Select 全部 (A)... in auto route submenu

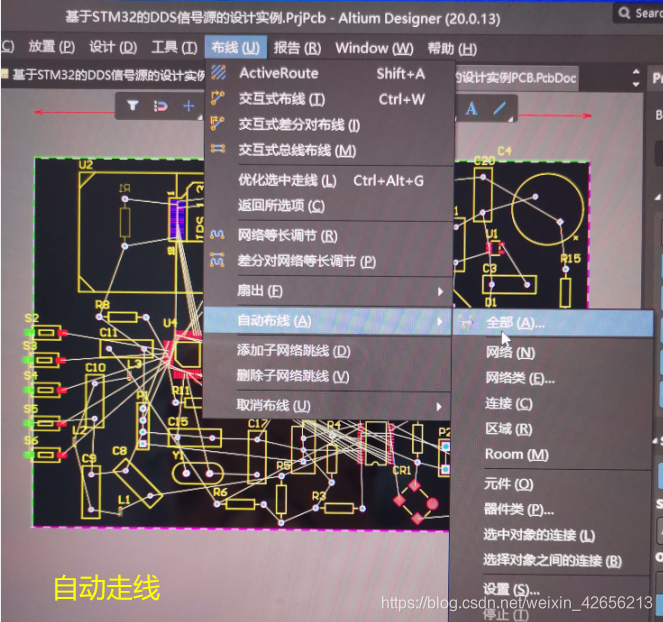click(x=553, y=323)
